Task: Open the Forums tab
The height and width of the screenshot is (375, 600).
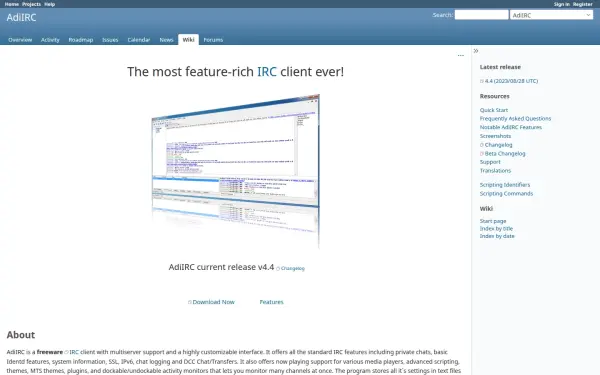Action: click(x=213, y=40)
